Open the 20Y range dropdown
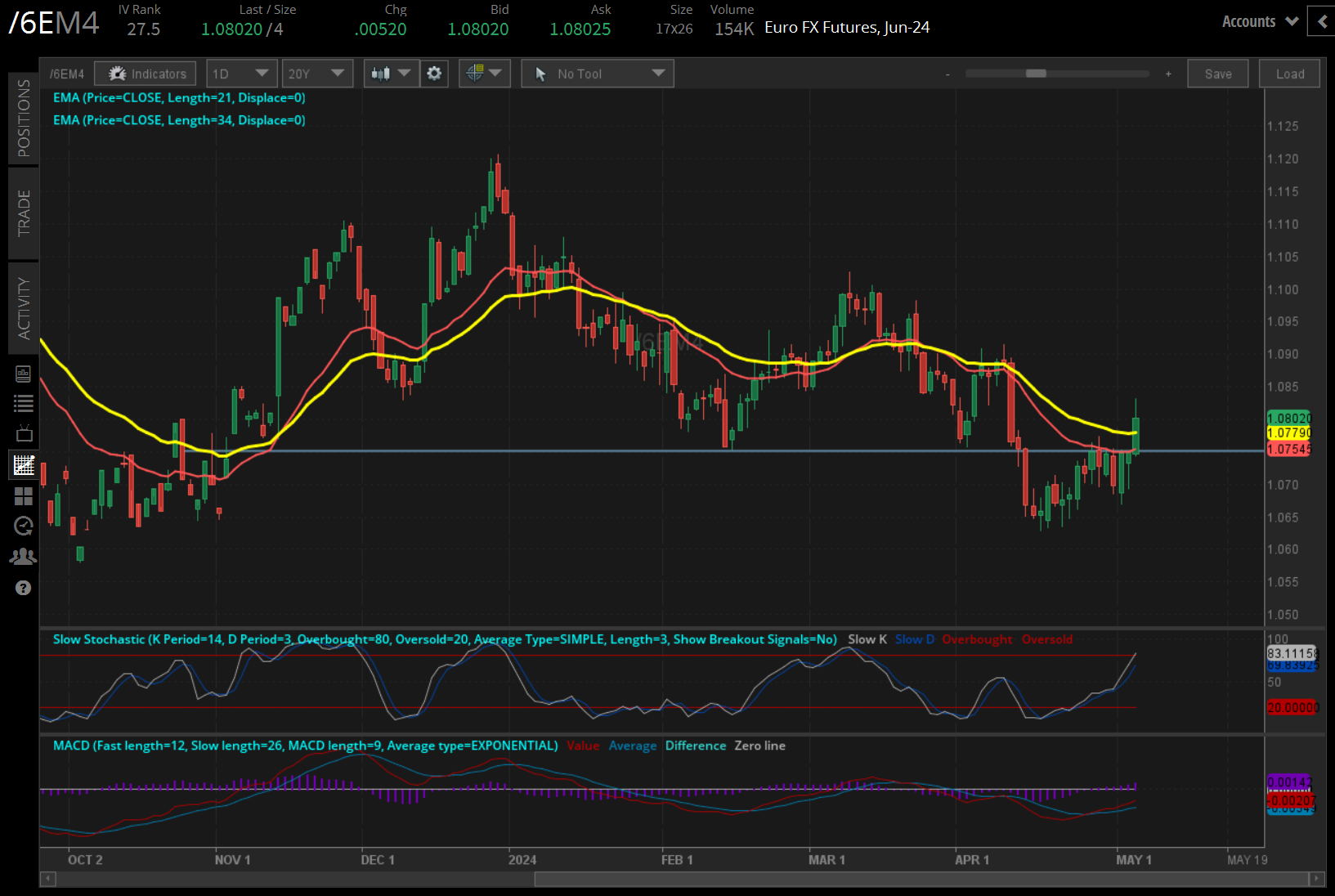 (317, 73)
